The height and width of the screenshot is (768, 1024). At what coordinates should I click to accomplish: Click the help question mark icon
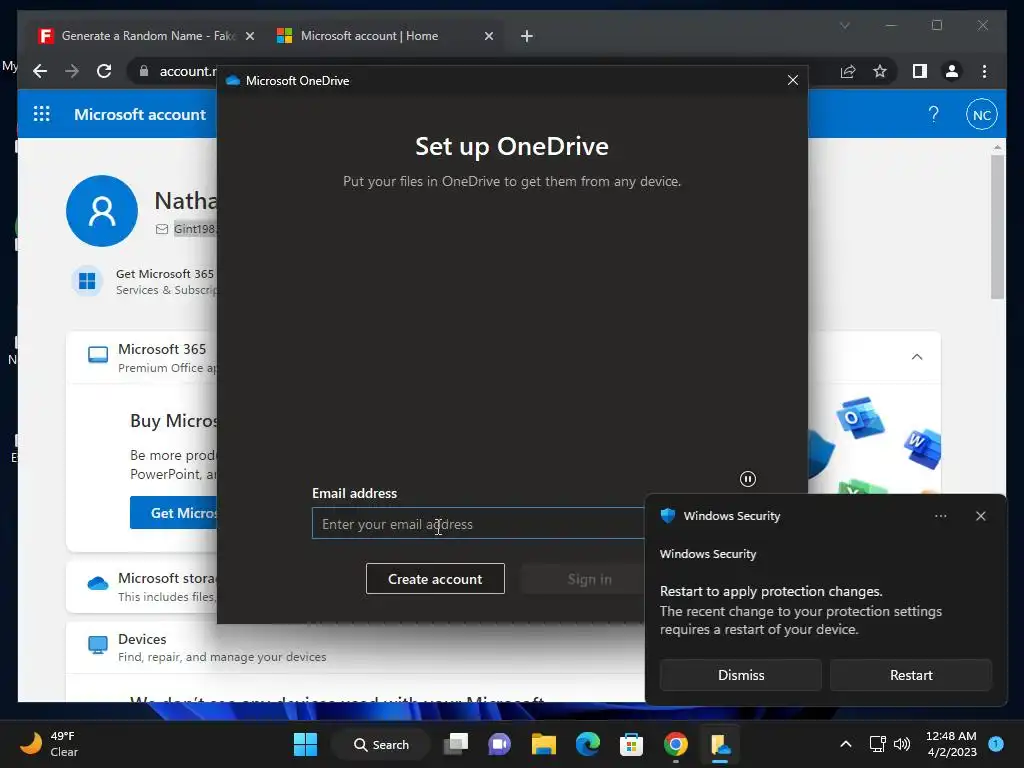933,115
